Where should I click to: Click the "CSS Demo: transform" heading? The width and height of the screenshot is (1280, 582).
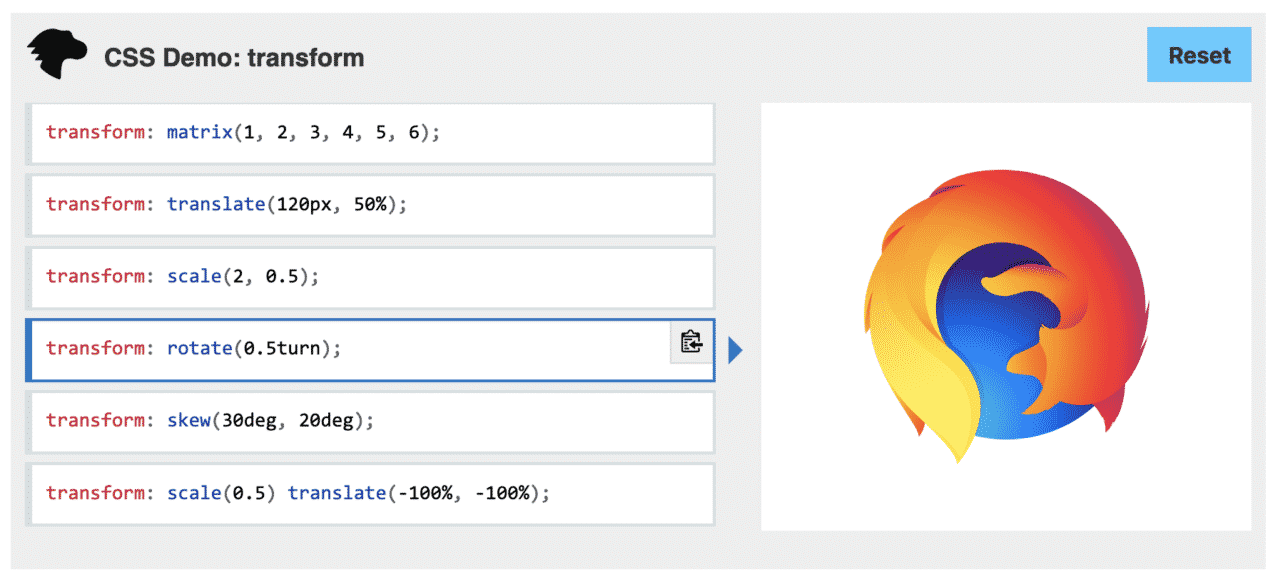click(x=234, y=57)
